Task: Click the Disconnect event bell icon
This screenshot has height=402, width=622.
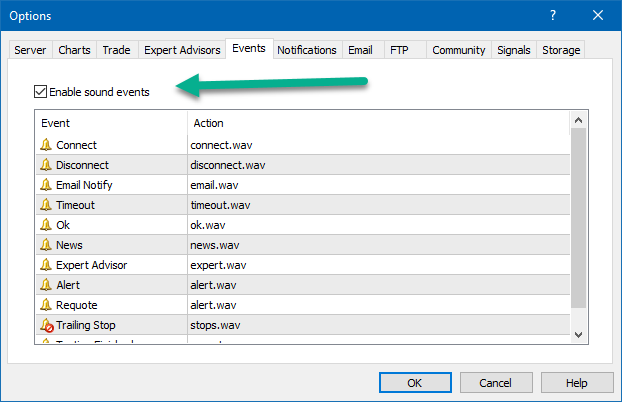Action: (46, 165)
